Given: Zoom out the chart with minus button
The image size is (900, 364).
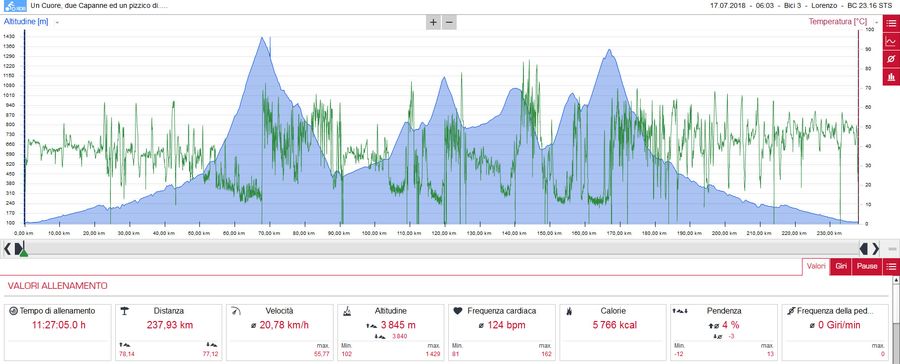Looking at the screenshot, I should (x=449, y=23).
